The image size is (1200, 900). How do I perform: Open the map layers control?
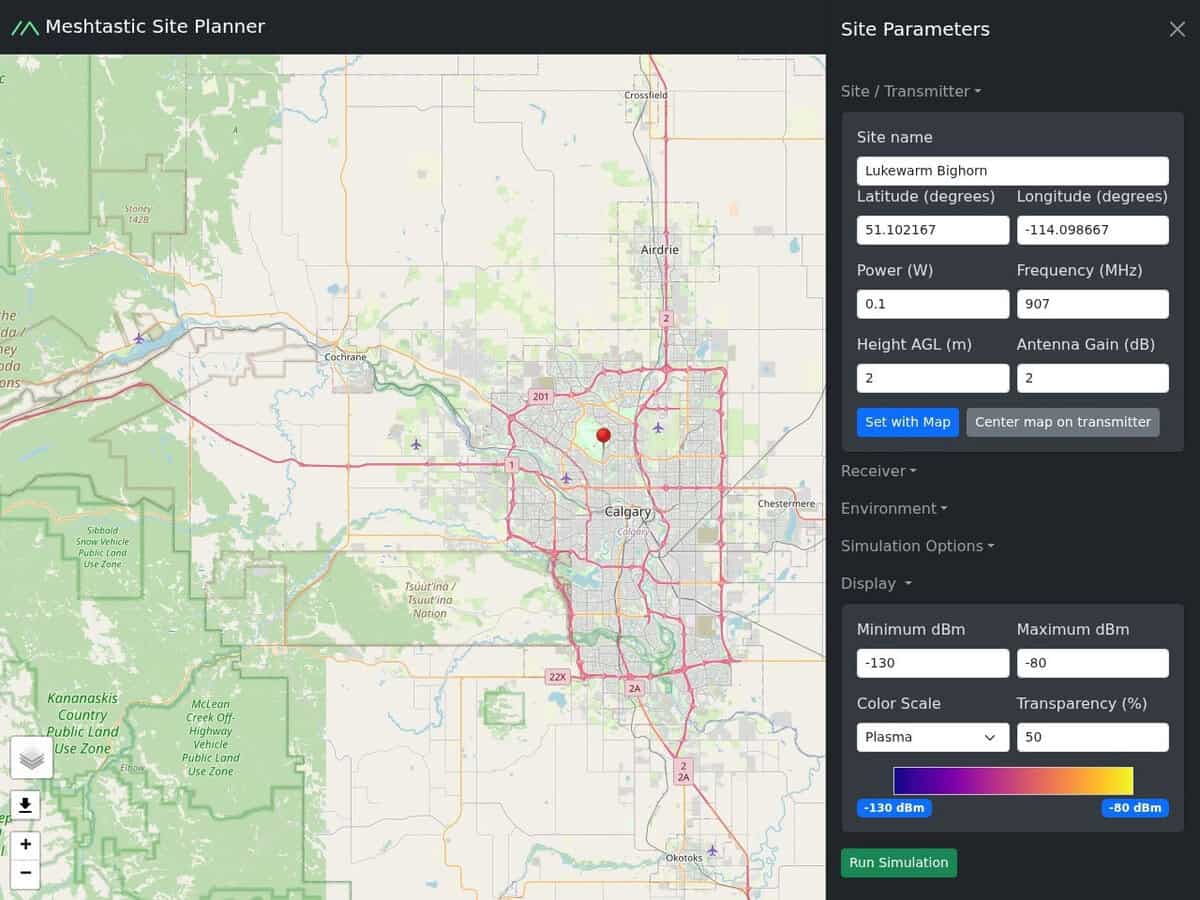coord(31,758)
